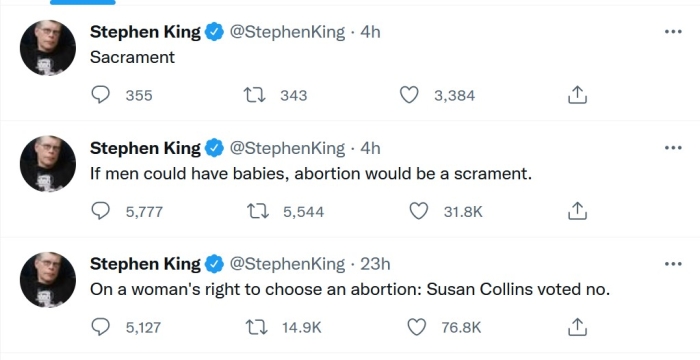This screenshot has height=360, width=700.
Task: Open the 4h timestamp of the "Sacrament" tweet
Action: (370, 32)
